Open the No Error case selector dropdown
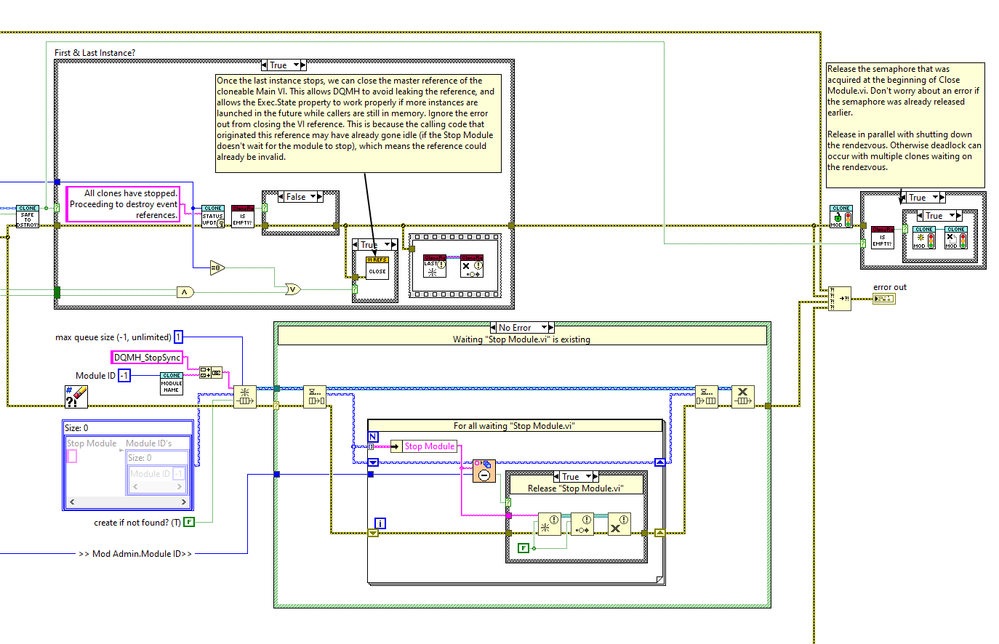The width and height of the screenshot is (999, 644). click(544, 327)
